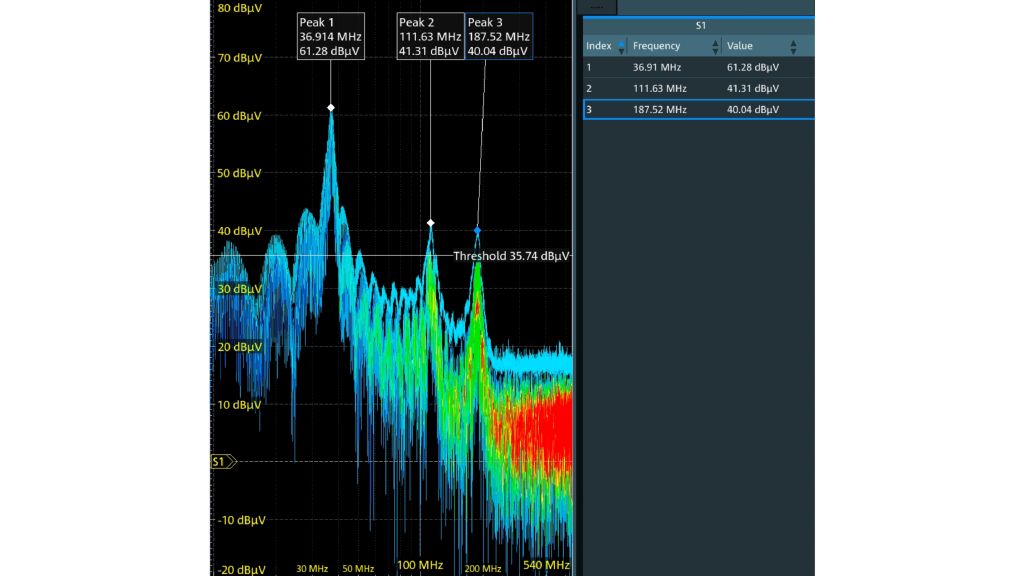The height and width of the screenshot is (576, 1024).
Task: Click the 540 MHz frequency axis label
Action: 546,566
